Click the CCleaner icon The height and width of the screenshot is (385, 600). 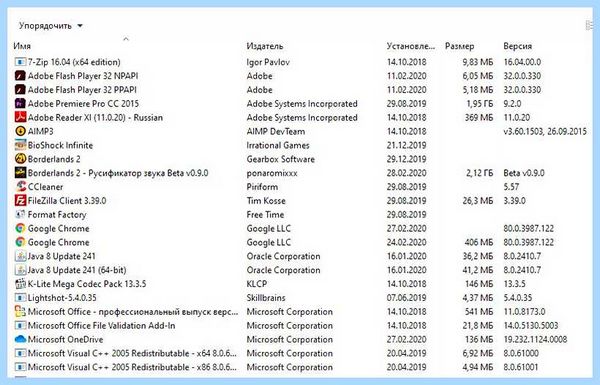[x=20, y=187]
